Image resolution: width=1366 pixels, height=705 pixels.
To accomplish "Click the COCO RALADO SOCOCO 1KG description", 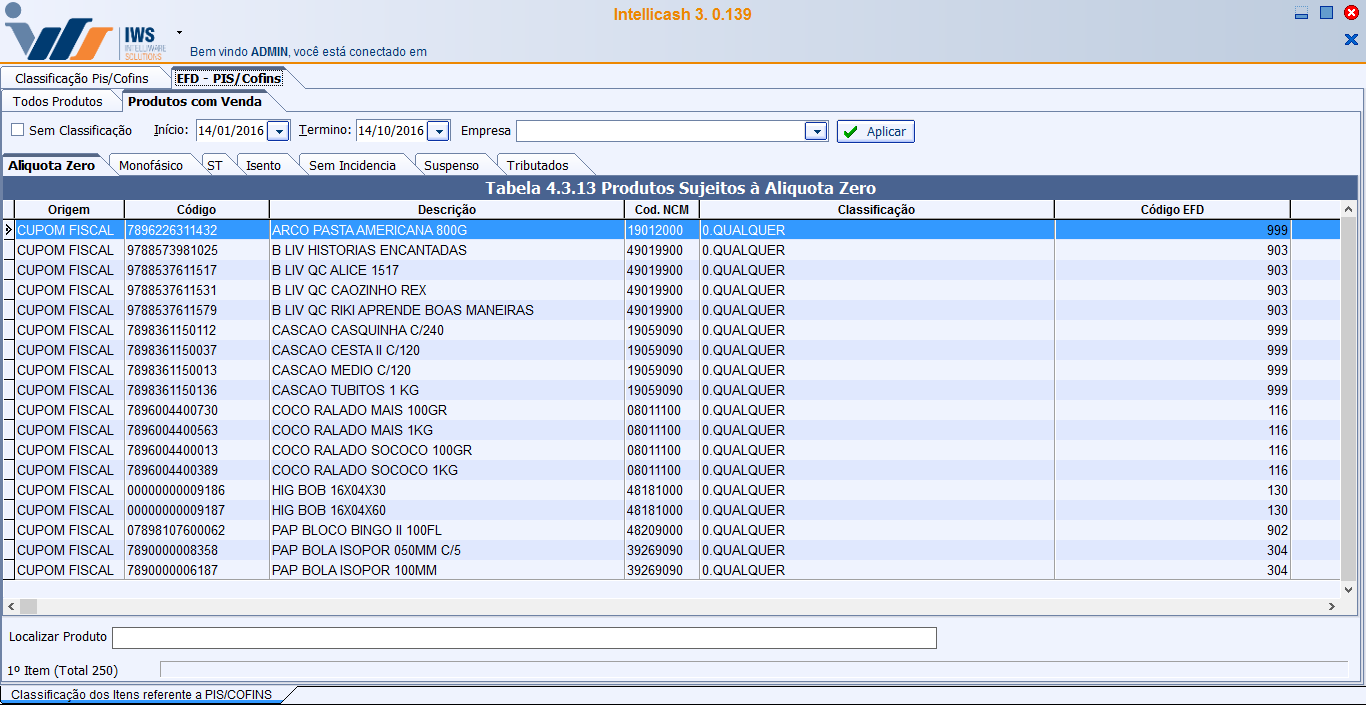I will point(365,470).
